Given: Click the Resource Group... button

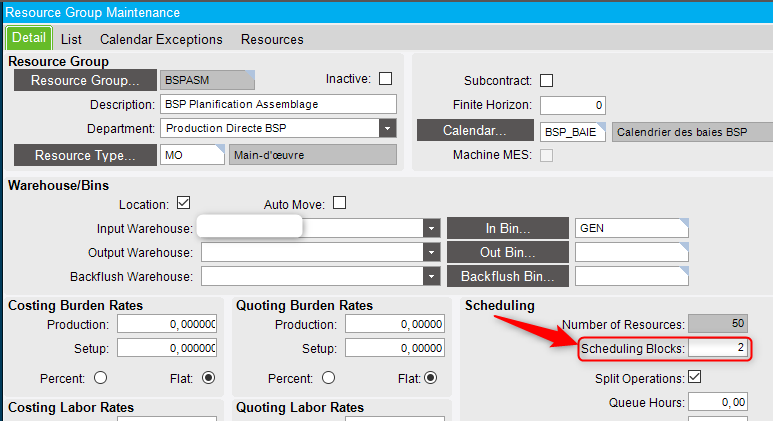Looking at the screenshot, I should pyautogui.click(x=85, y=80).
